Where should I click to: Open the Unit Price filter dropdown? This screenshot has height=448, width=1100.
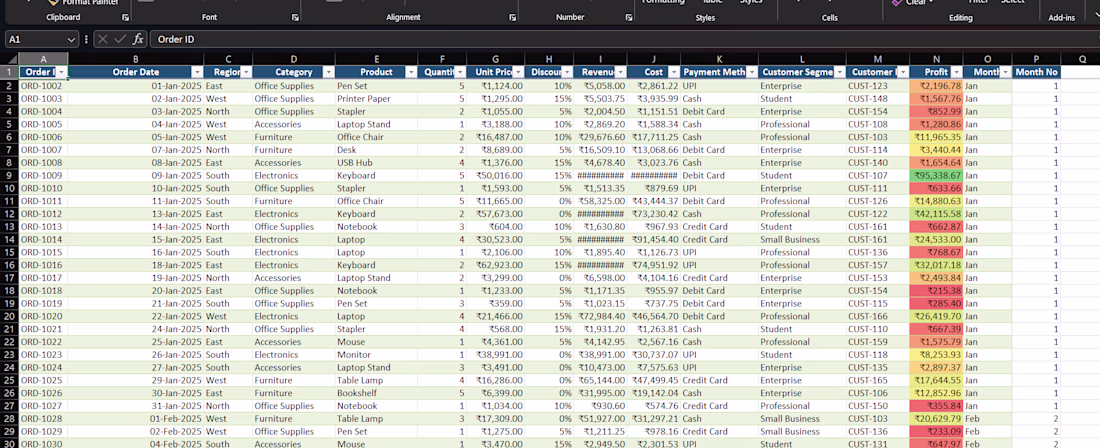click(x=518, y=72)
